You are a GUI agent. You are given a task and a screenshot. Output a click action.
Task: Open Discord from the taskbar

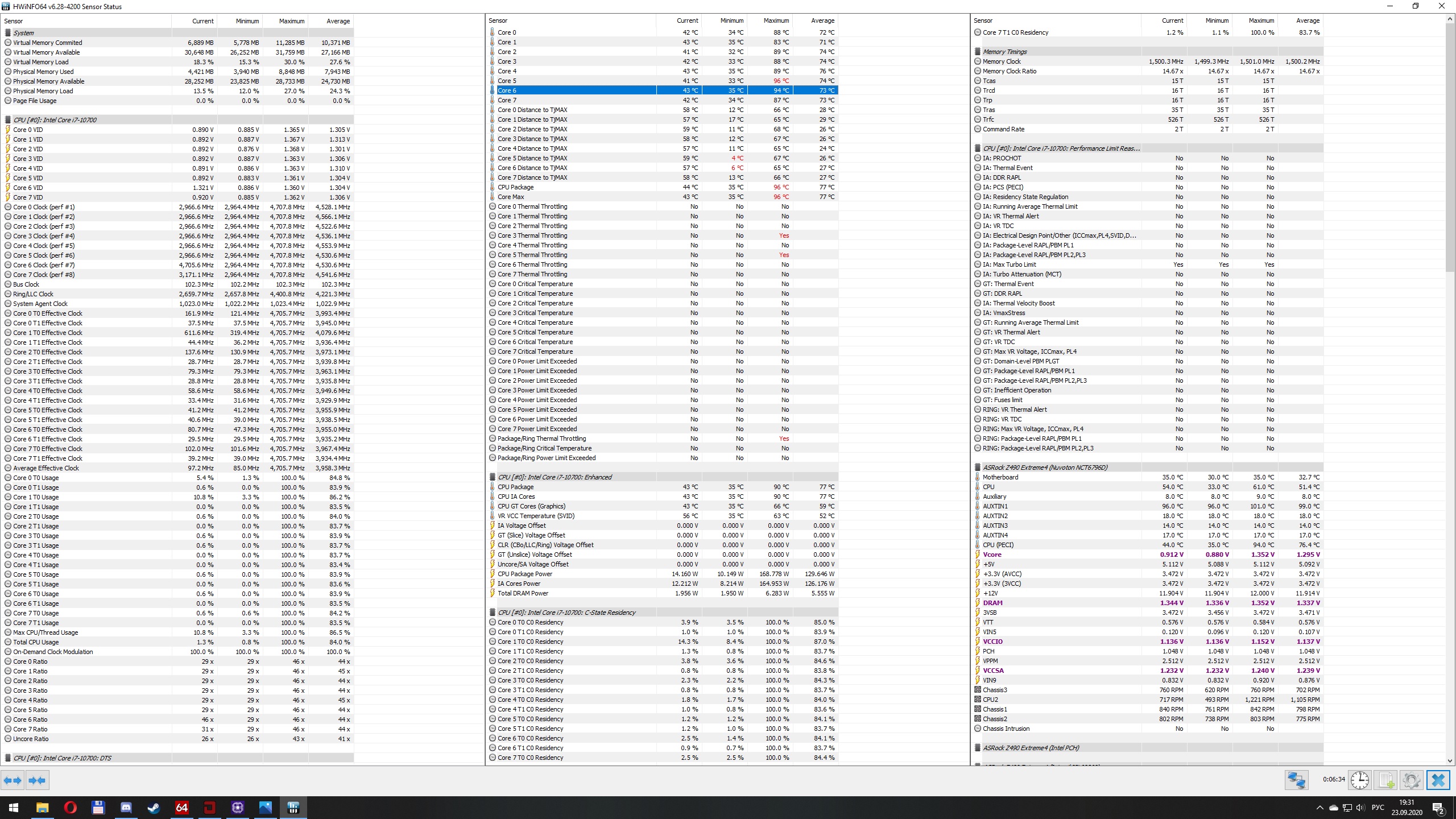point(126,807)
